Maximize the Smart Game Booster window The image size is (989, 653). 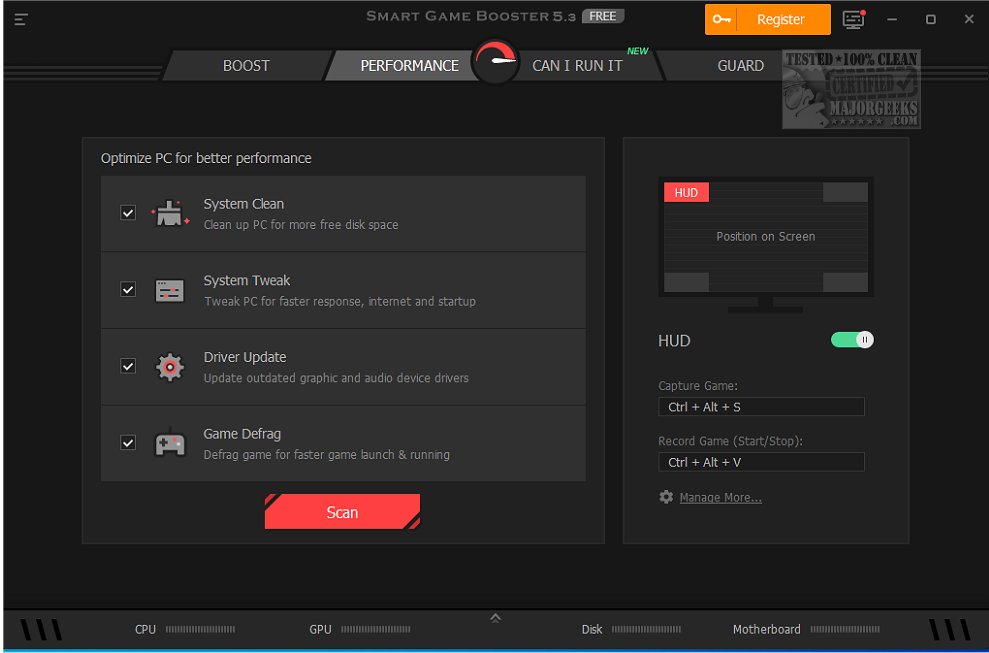(x=930, y=20)
